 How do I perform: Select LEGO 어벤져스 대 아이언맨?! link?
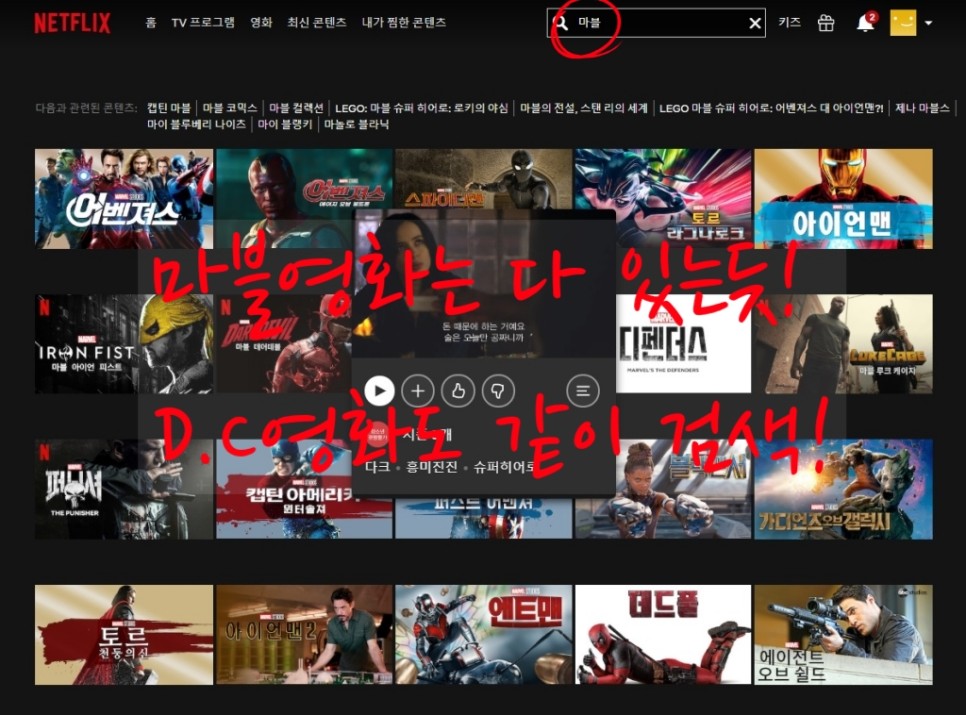(771, 108)
